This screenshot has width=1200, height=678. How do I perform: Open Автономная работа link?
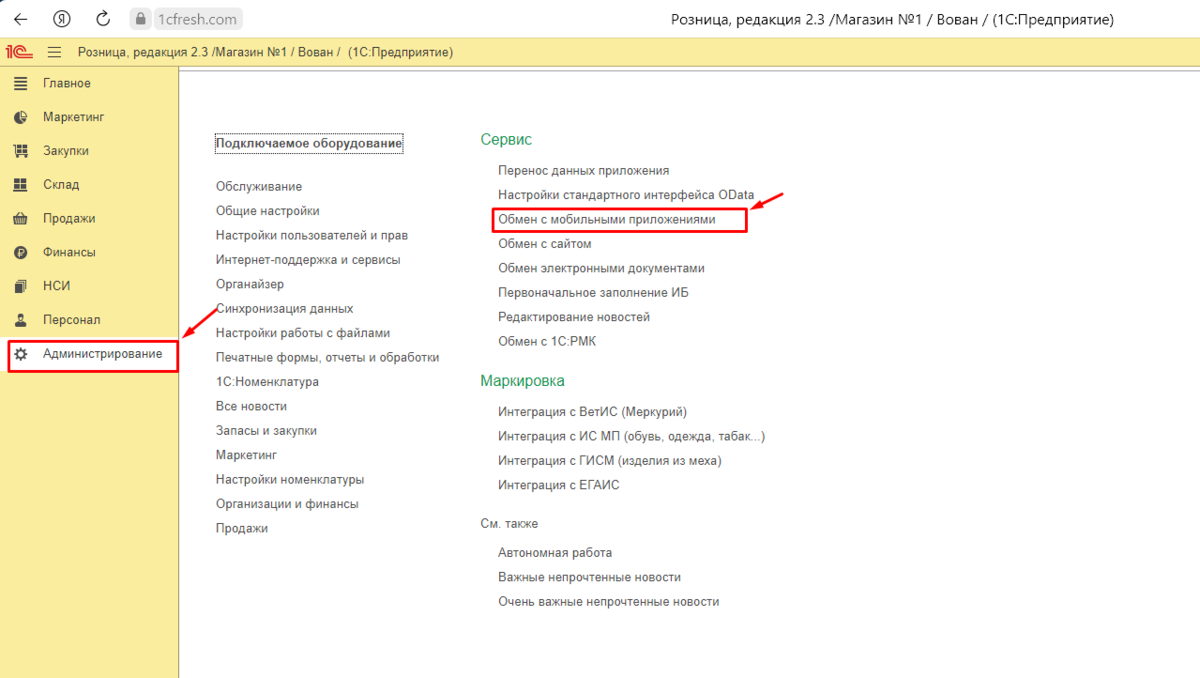point(555,553)
